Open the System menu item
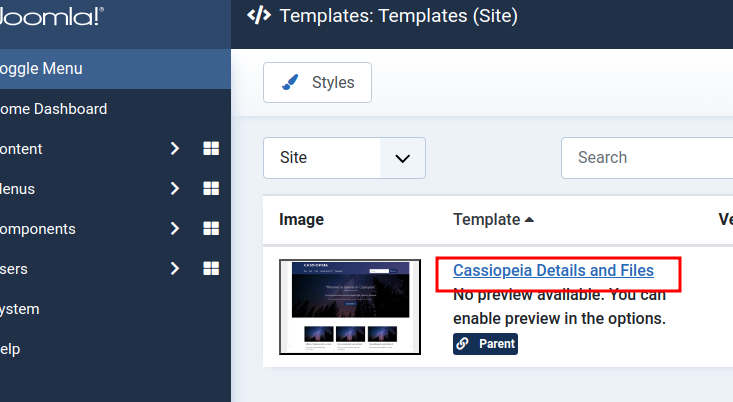This screenshot has height=402, width=733. click(x=20, y=309)
